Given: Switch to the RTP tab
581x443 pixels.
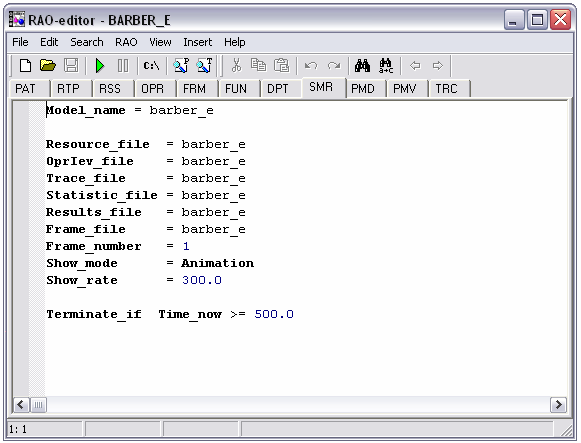Looking at the screenshot, I should (x=72, y=89).
